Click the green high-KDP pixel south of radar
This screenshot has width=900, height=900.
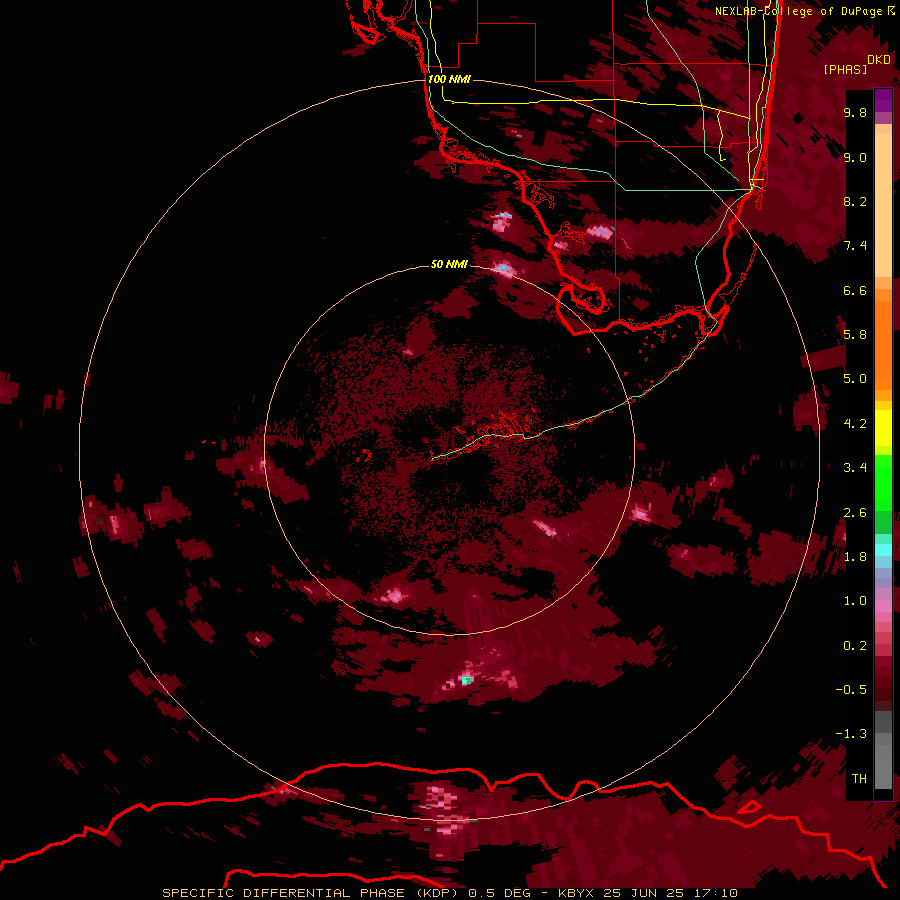click(467, 680)
